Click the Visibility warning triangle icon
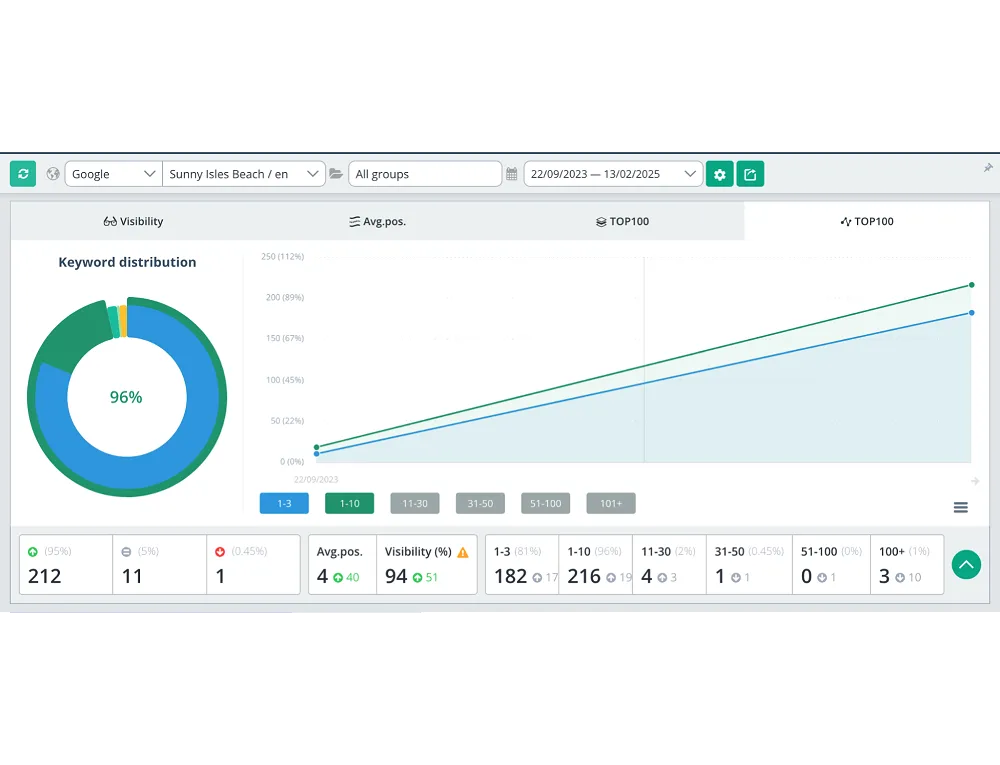This screenshot has width=1000, height=765. [x=462, y=552]
